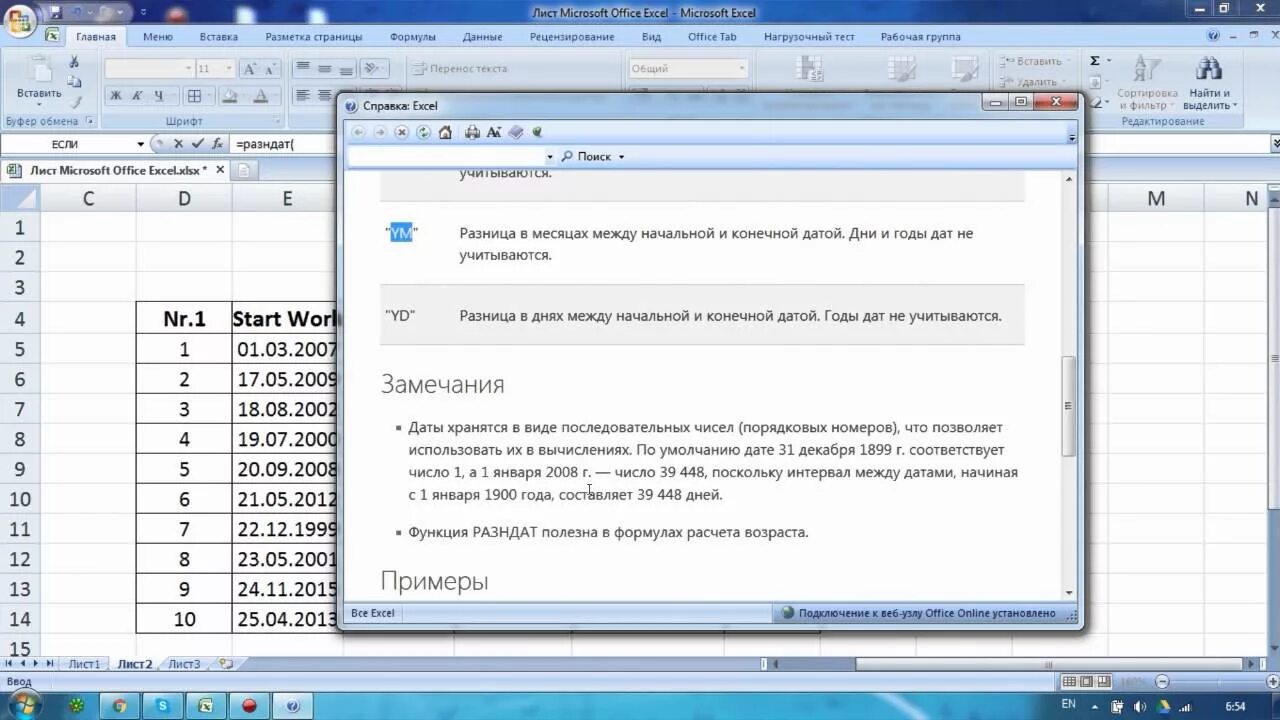
Task: Open Insert Function fx dialog
Action: click(x=217, y=144)
